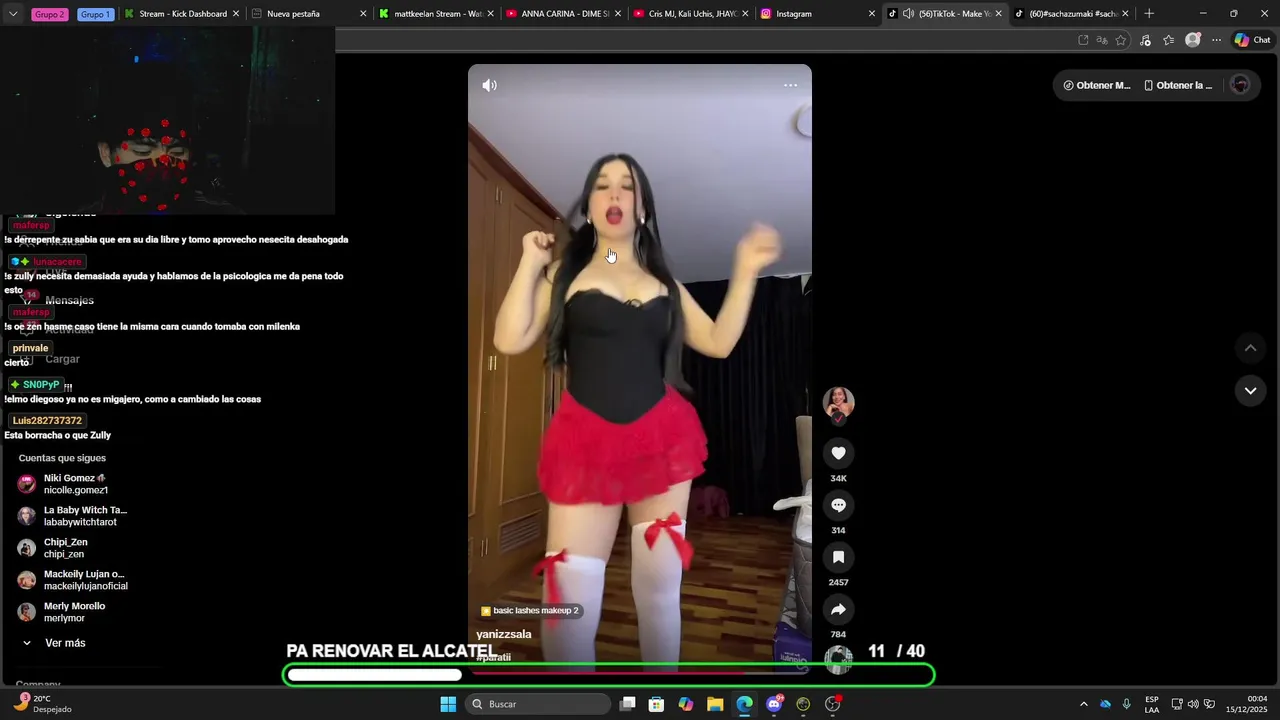The width and height of the screenshot is (1280, 720).
Task: Close the Instagram tab
Action: pyautogui.click(x=871, y=14)
